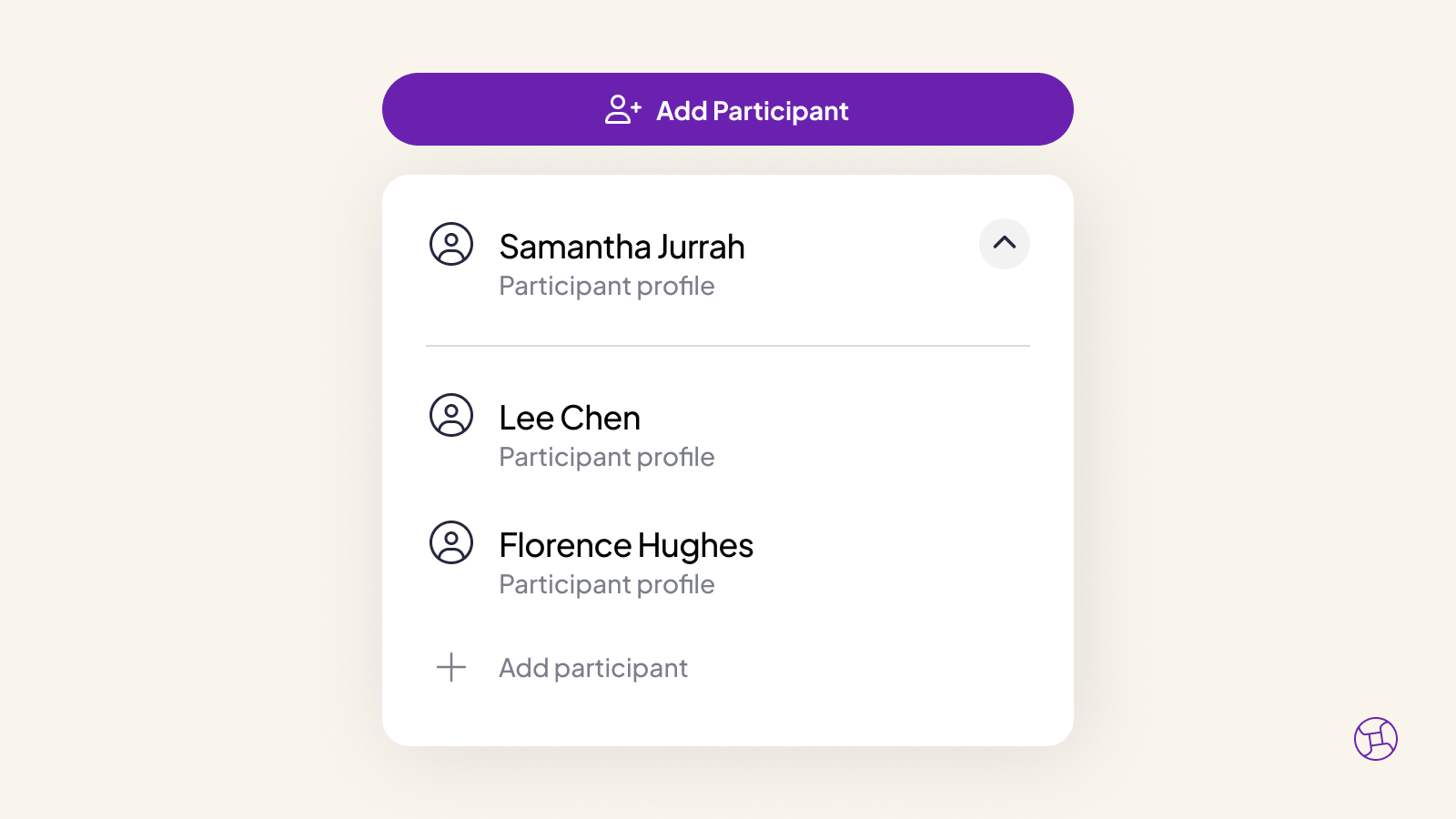
Task: Click the plus icon to add participant
Action: (451, 667)
